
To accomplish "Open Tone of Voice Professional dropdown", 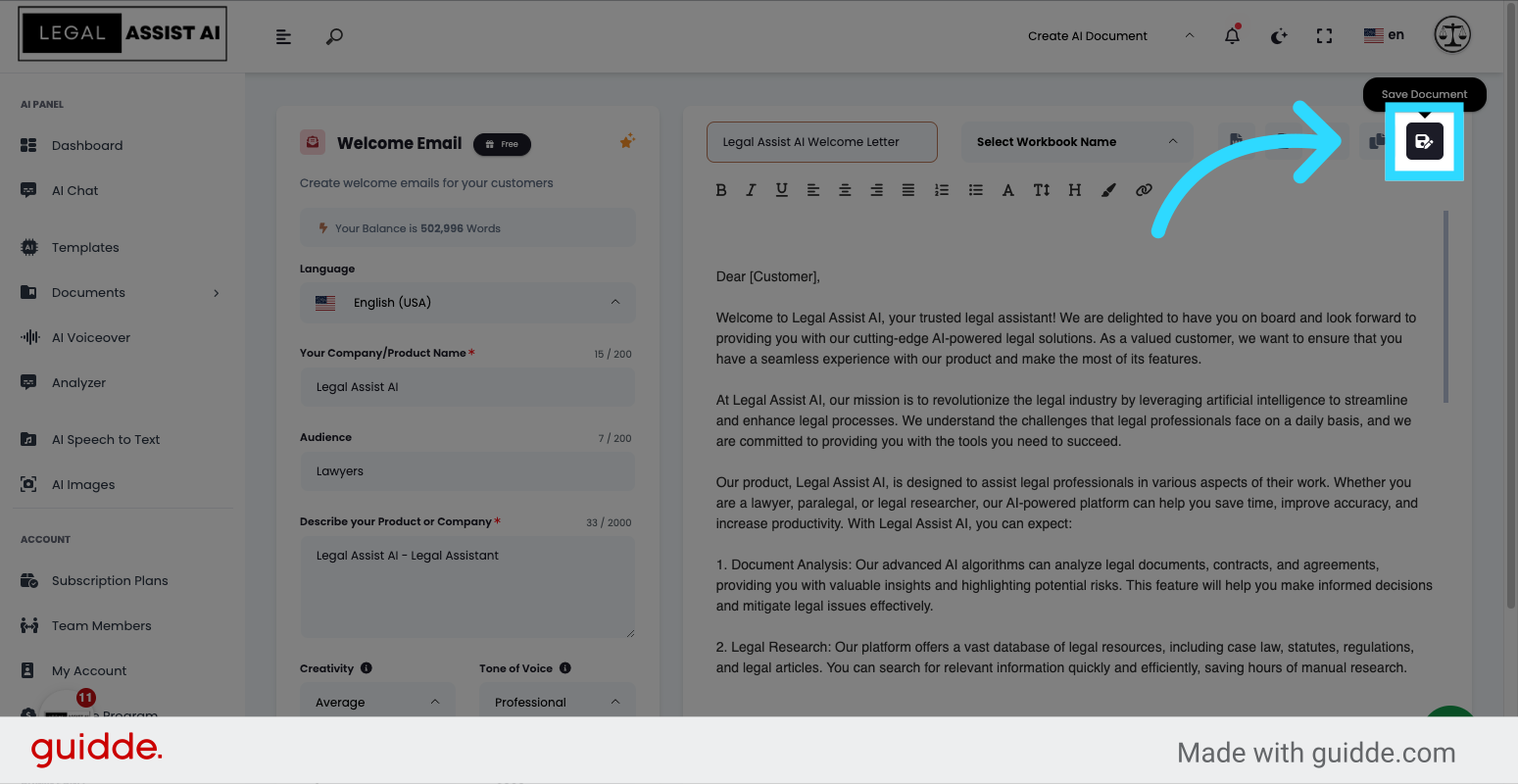I will pos(558,702).
